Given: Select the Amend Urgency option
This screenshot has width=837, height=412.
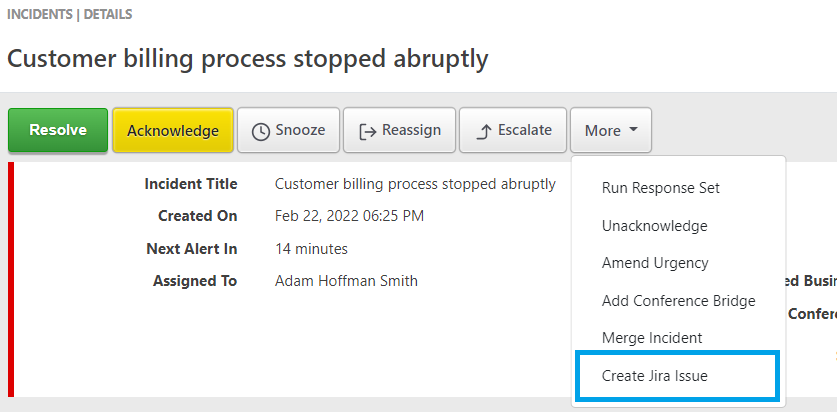Looking at the screenshot, I should (x=655, y=263).
